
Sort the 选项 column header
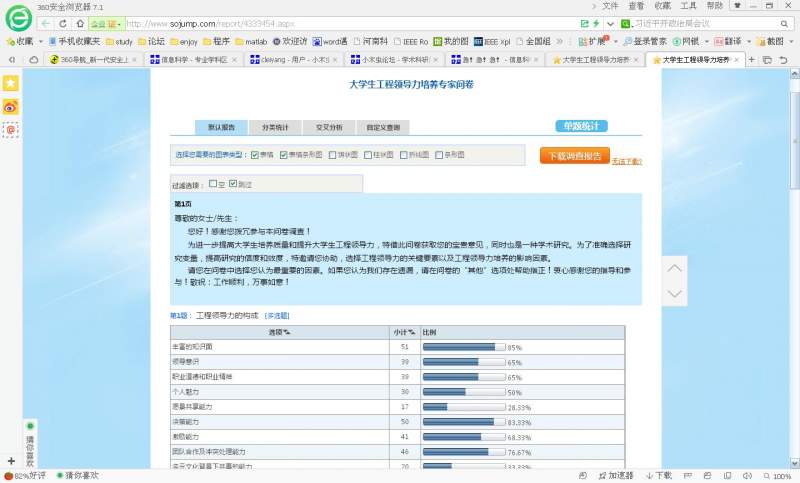point(280,333)
